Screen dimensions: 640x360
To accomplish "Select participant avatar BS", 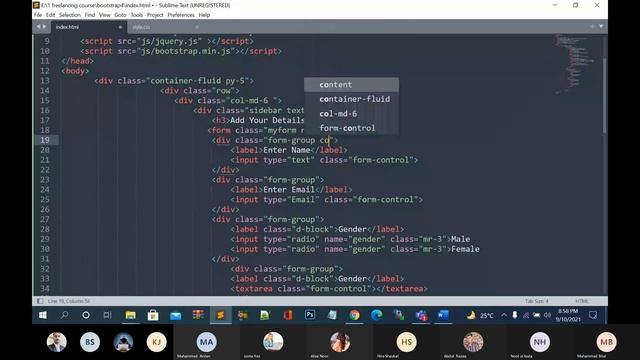I will [90, 342].
